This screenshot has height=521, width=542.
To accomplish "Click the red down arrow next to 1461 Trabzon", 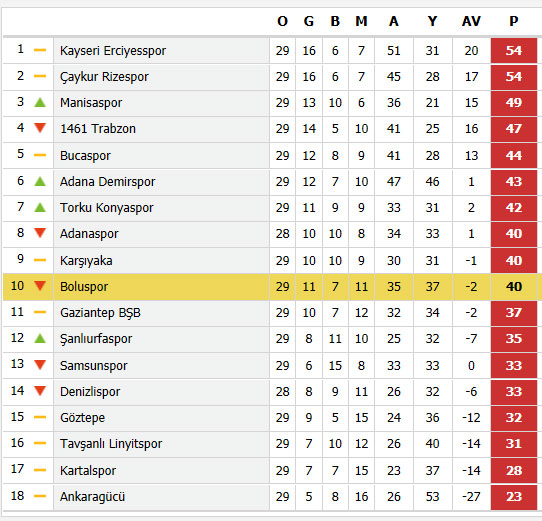I will coord(40,128).
